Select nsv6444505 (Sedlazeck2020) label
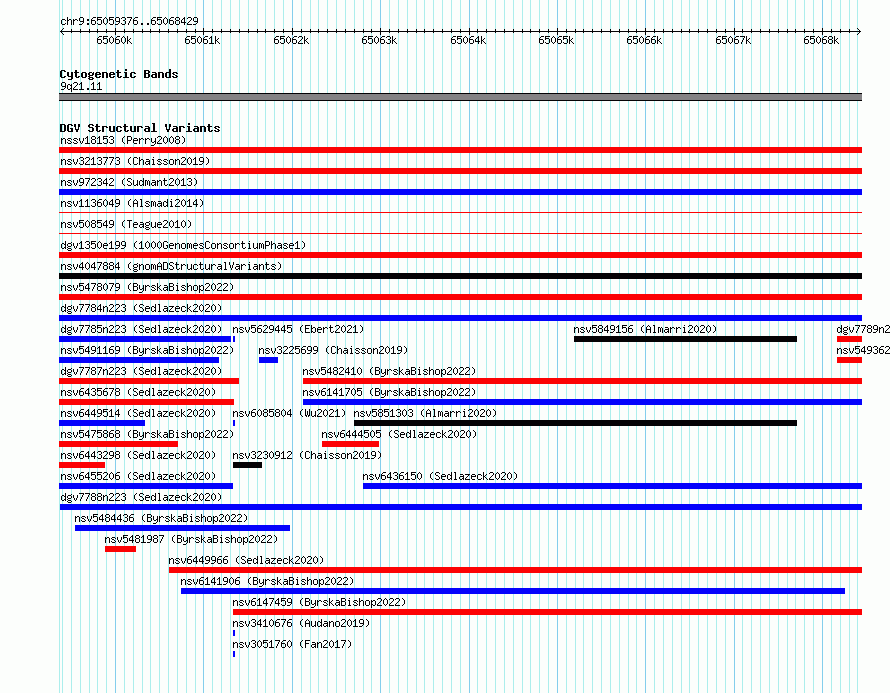This screenshot has width=890, height=693. [400, 434]
